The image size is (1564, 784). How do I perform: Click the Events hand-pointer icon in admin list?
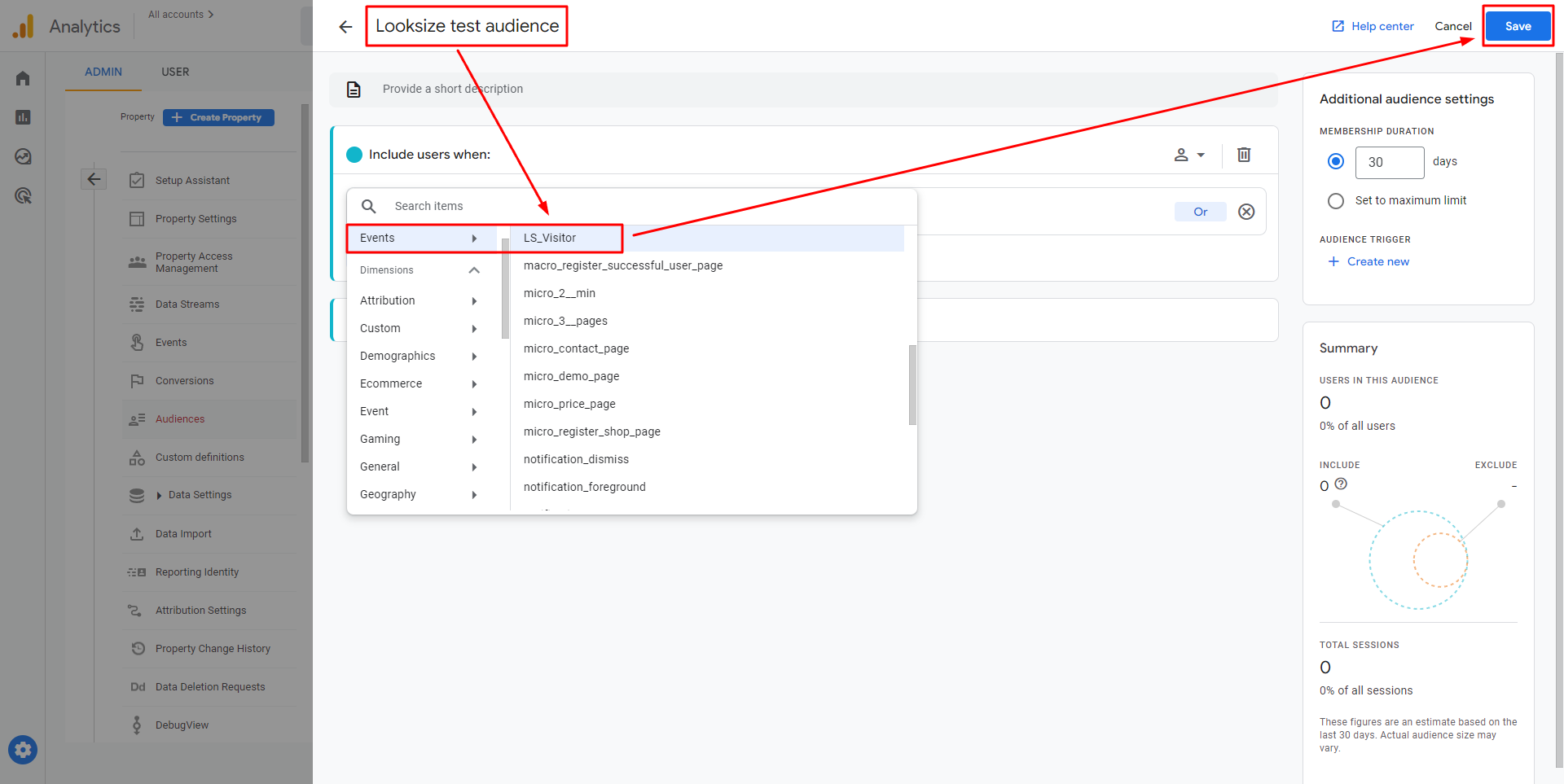(137, 343)
